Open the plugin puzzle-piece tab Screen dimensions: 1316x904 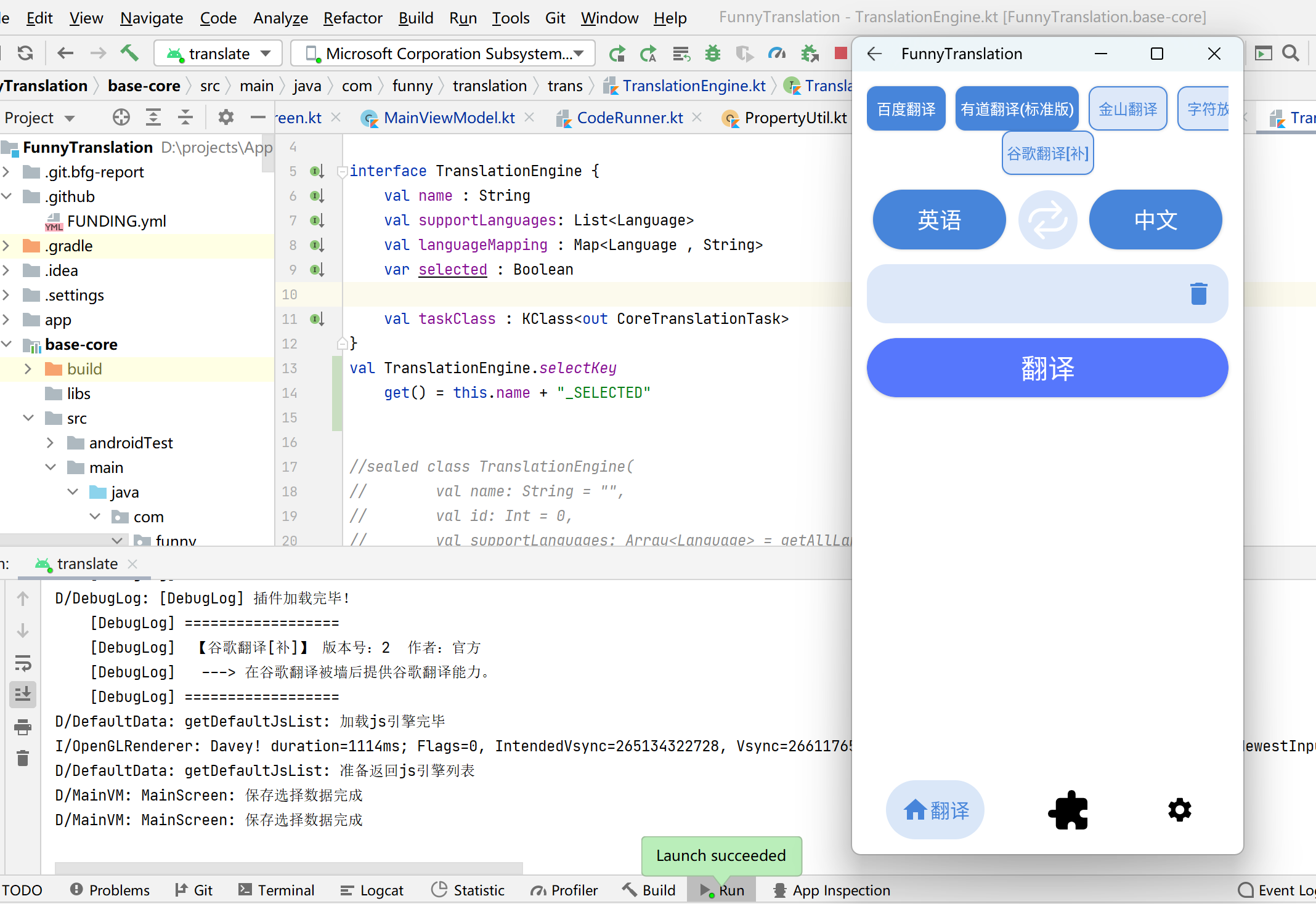pyautogui.click(x=1068, y=810)
